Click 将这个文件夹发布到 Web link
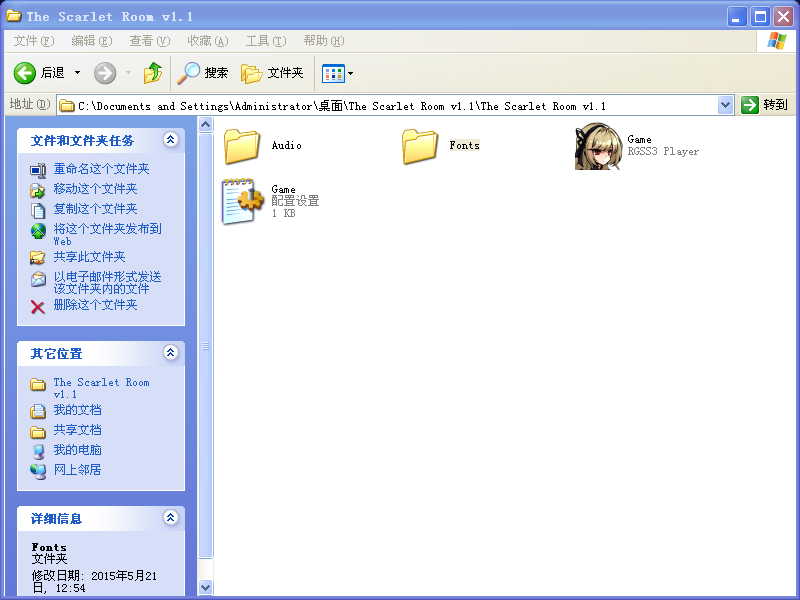 (x=108, y=235)
